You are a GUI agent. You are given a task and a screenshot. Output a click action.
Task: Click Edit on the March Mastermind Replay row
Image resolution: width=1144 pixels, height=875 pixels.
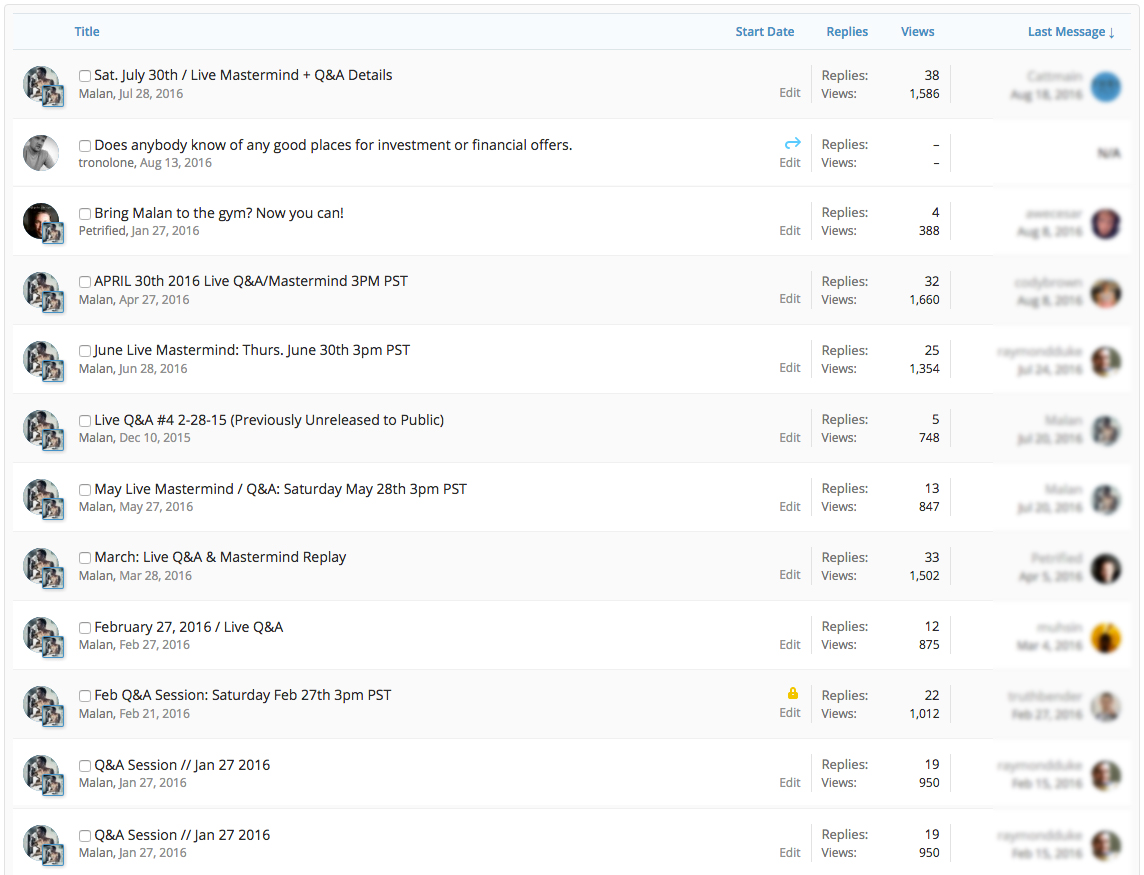coord(790,575)
